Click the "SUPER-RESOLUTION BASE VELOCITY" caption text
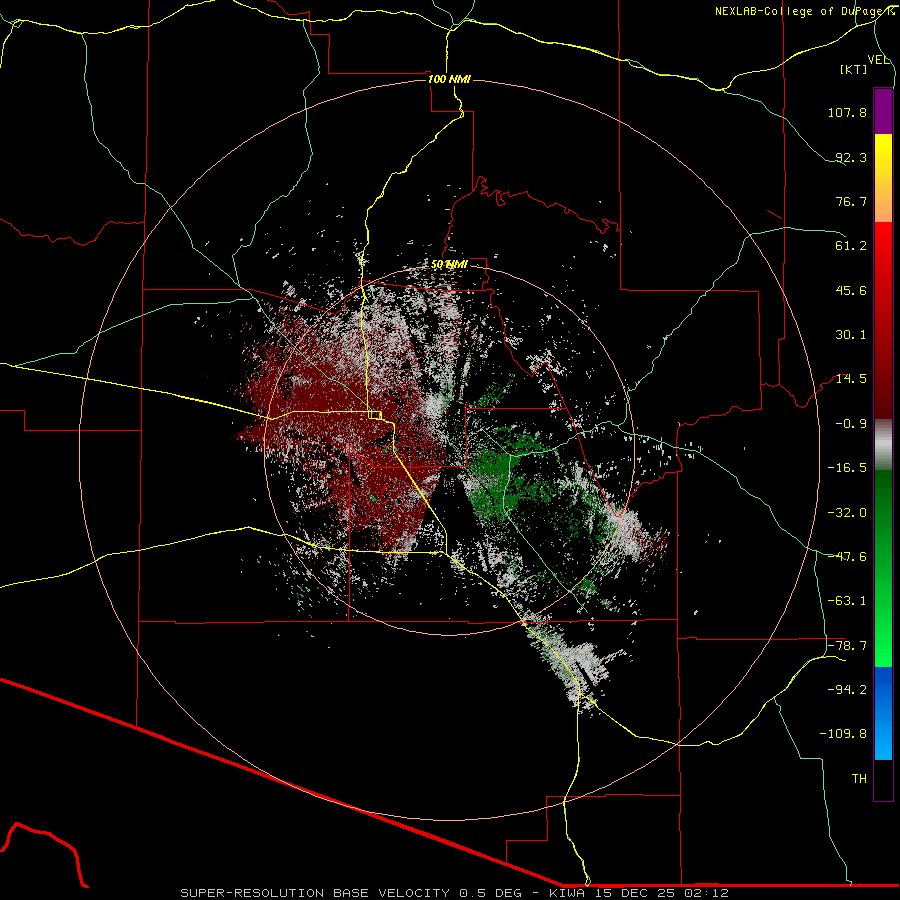The width and height of the screenshot is (900, 900). click(x=315, y=893)
